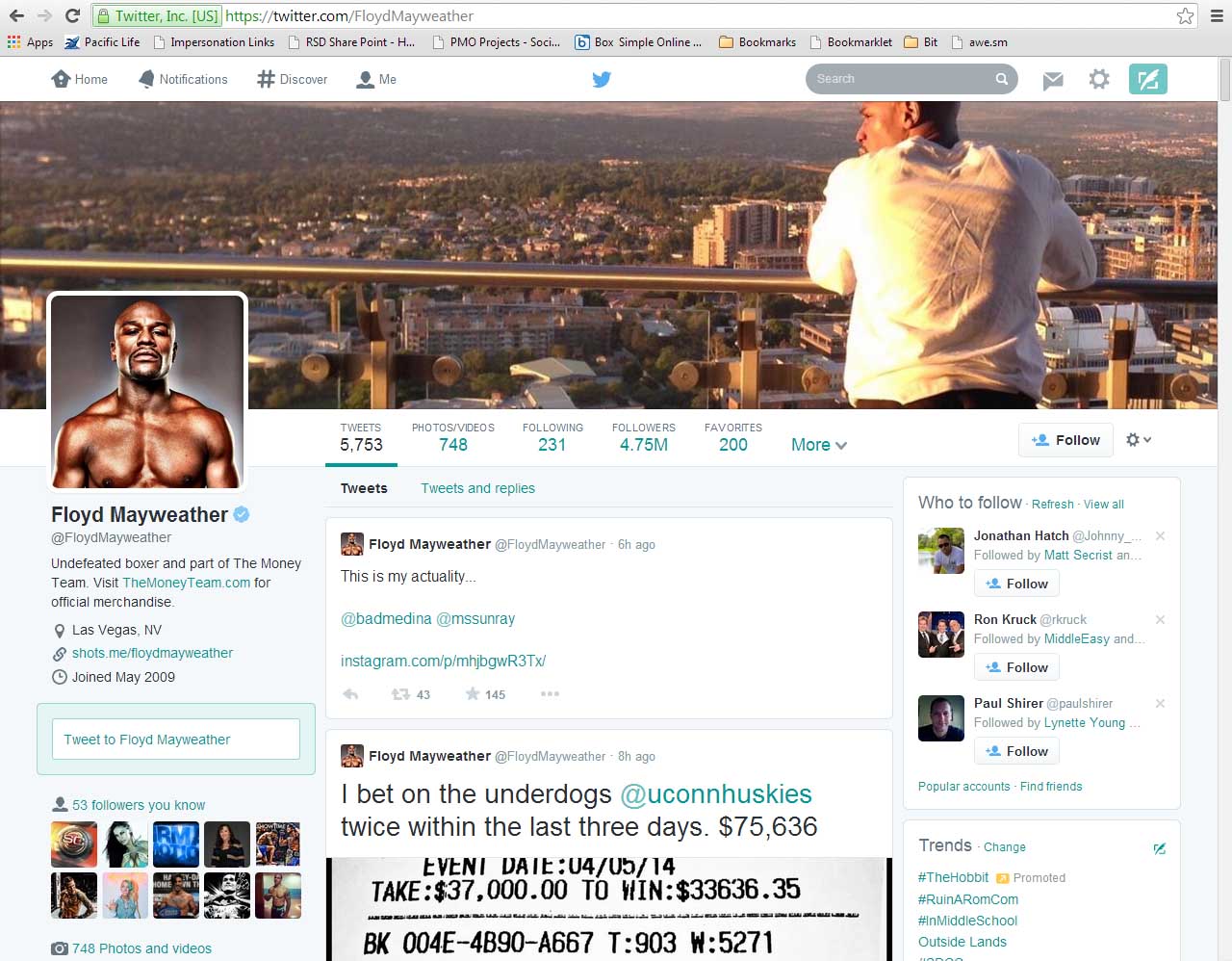
Task: Dismiss Paul Shirer suggestion
Action: 1160,703
